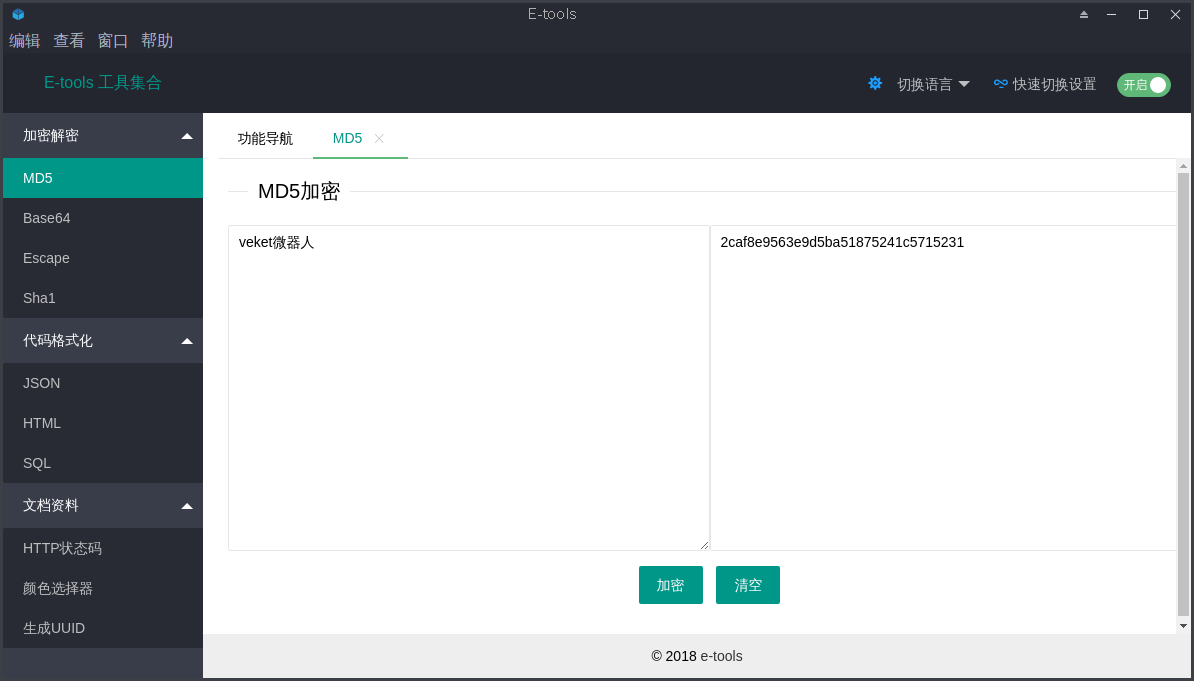Screen dimensions: 1194x681
Task: Close the MD5 tab with its X
Action: [x=379, y=138]
